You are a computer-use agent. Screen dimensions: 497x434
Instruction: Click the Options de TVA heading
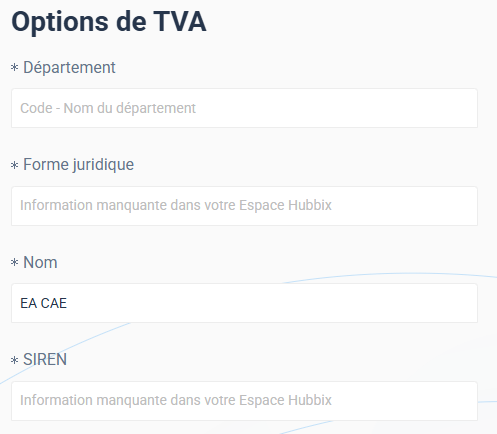[x=109, y=22]
